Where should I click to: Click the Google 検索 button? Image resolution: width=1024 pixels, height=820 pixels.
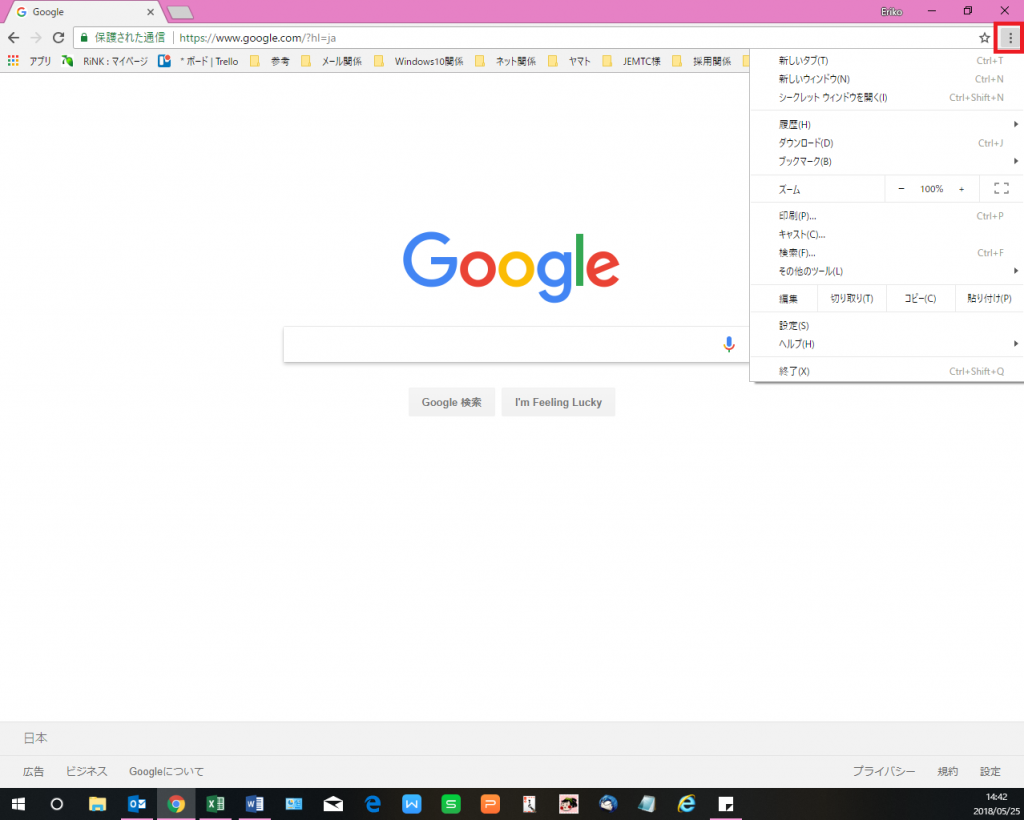(451, 402)
